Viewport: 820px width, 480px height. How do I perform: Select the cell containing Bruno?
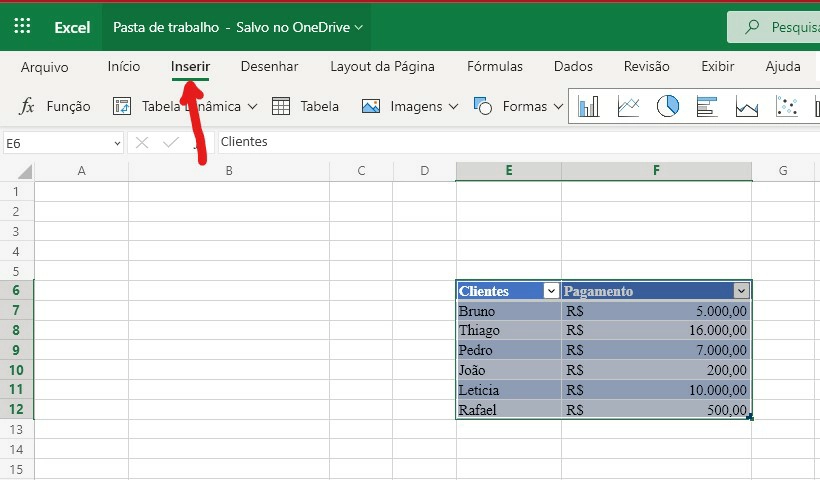click(509, 311)
